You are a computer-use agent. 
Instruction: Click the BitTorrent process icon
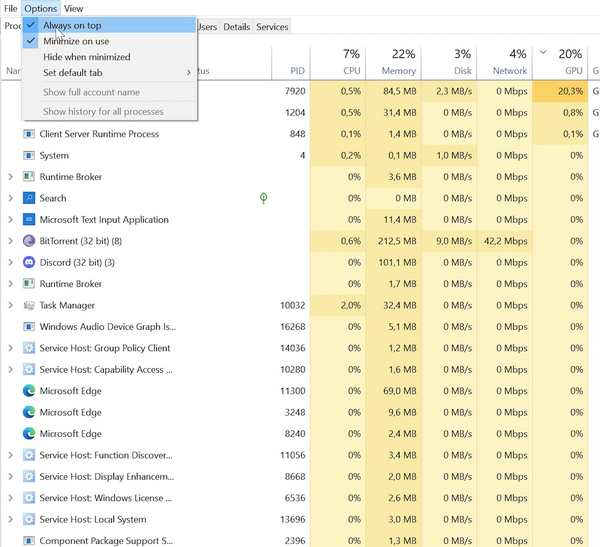[29, 241]
